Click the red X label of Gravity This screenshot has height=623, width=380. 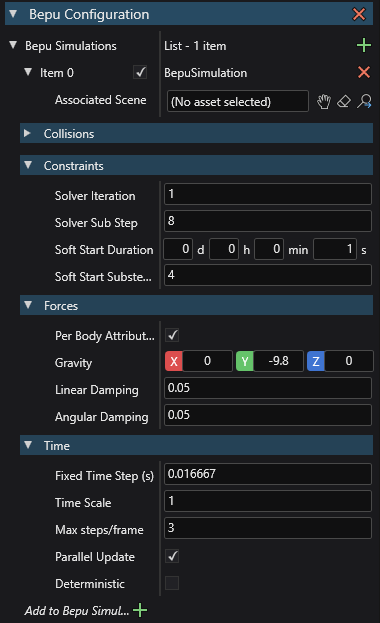click(x=174, y=361)
